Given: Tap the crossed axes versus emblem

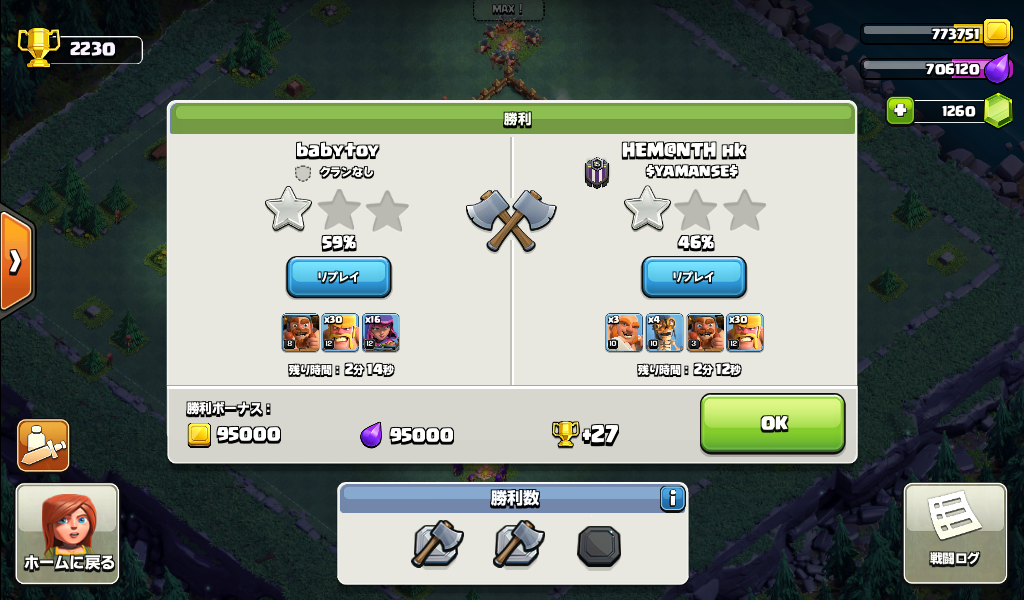Looking at the screenshot, I should tap(511, 221).
